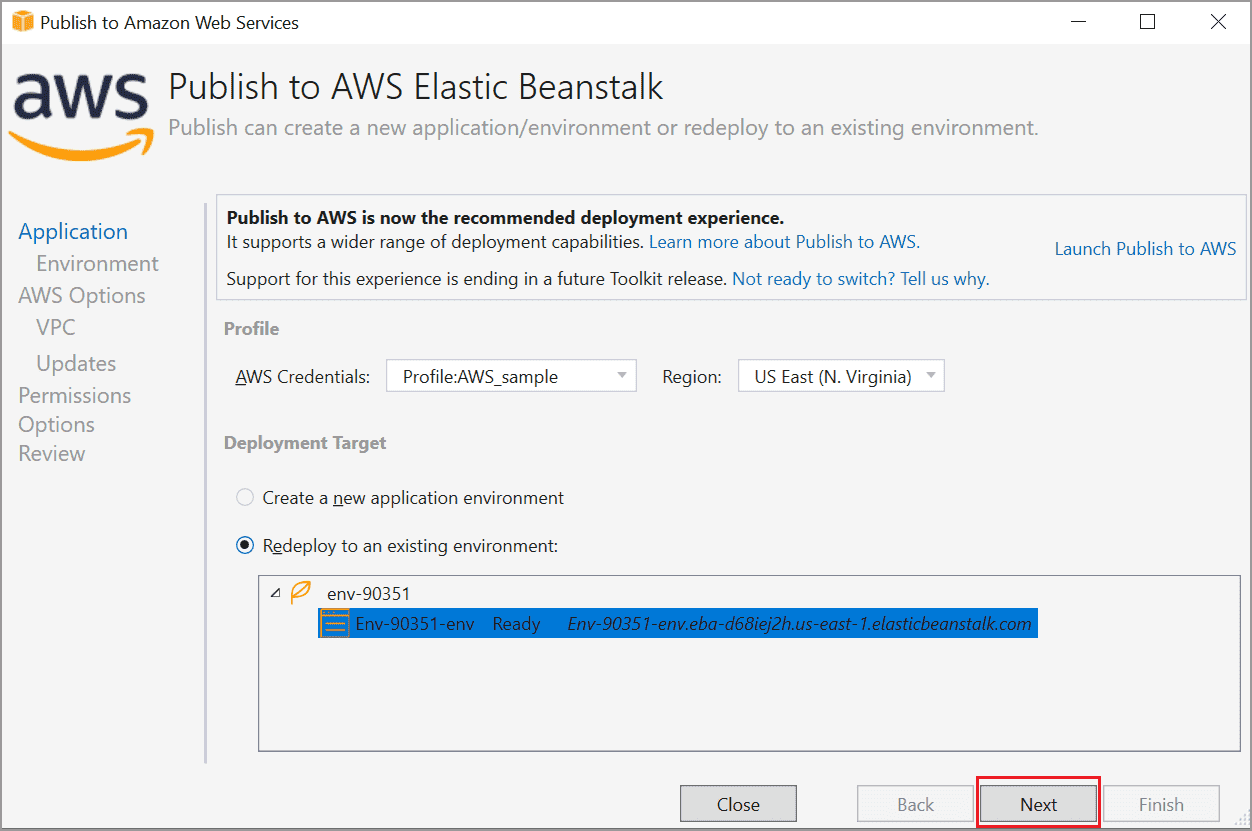Select the Create a new application environment option

click(245, 497)
